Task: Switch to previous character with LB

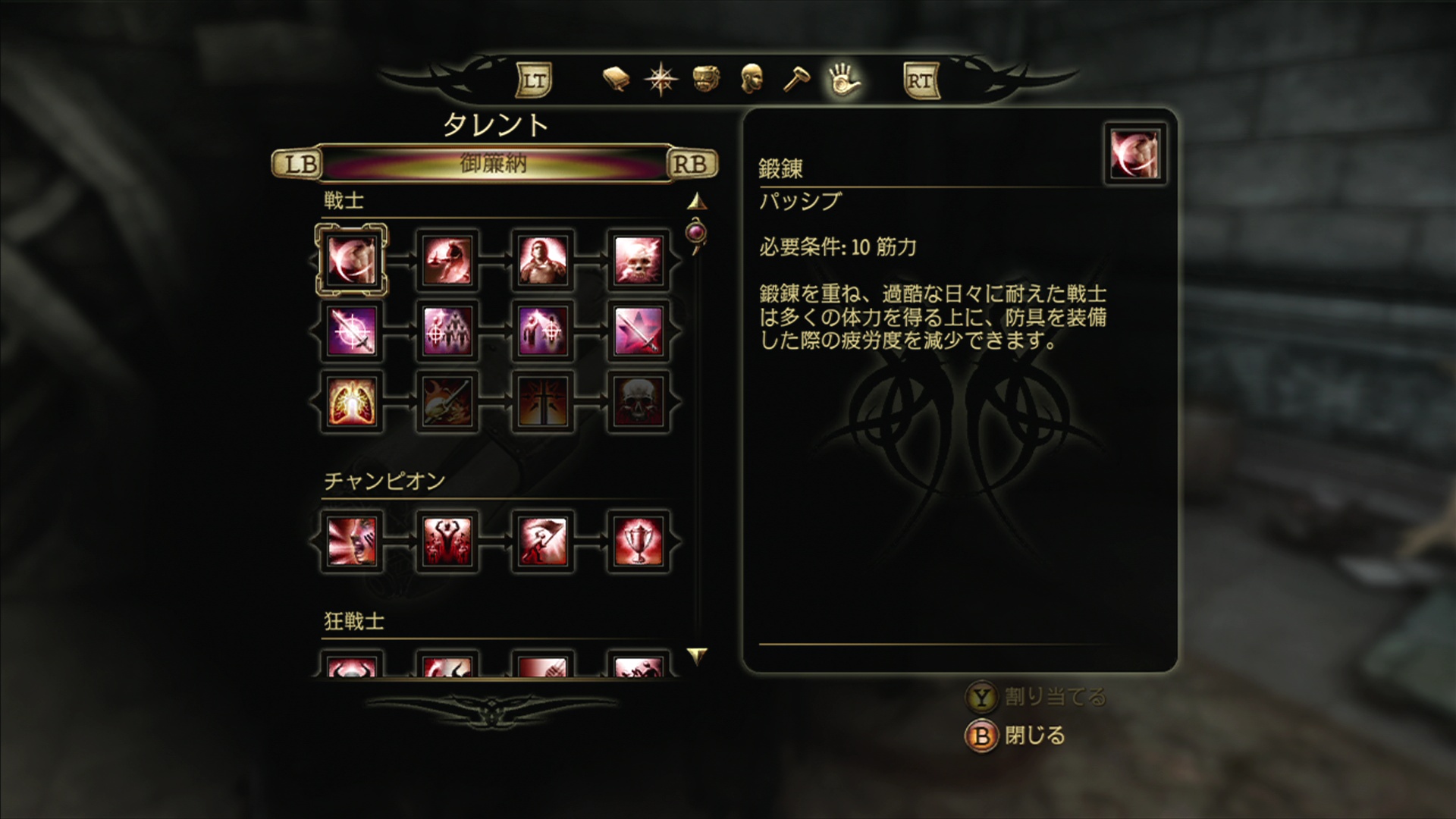Action: (x=299, y=164)
